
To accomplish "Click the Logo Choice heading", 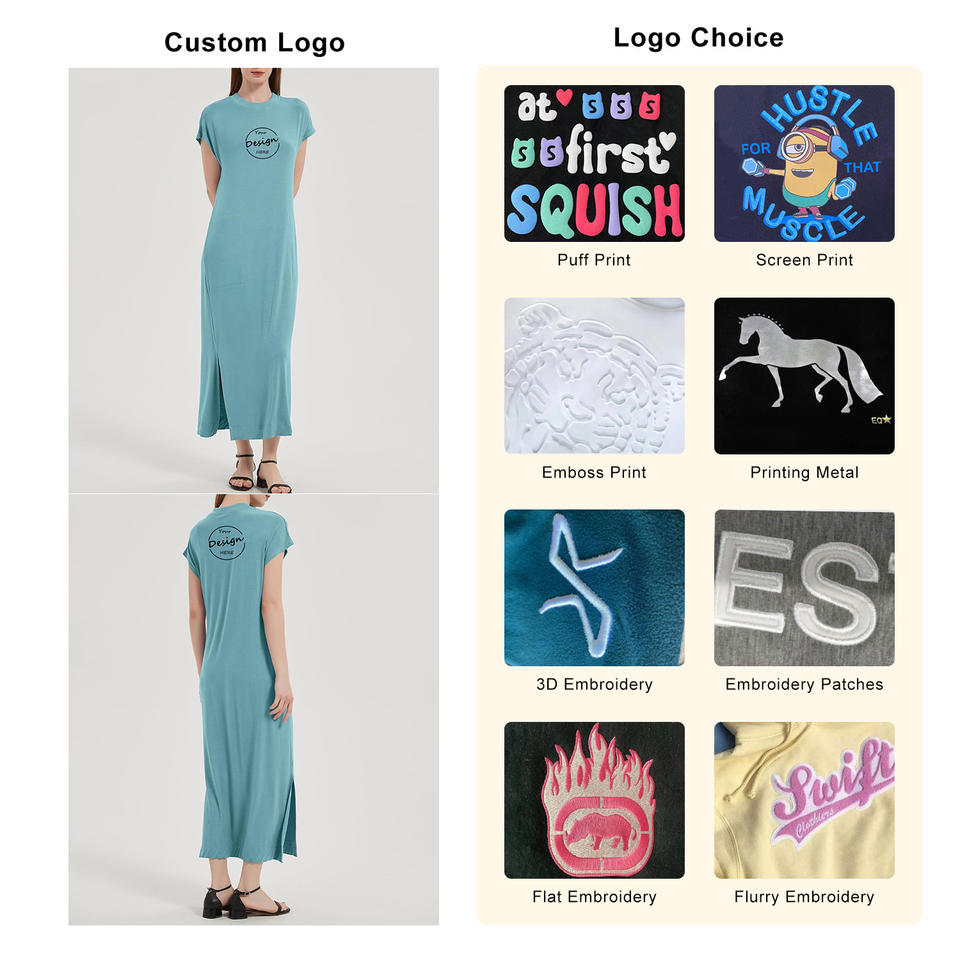I will 699,38.
